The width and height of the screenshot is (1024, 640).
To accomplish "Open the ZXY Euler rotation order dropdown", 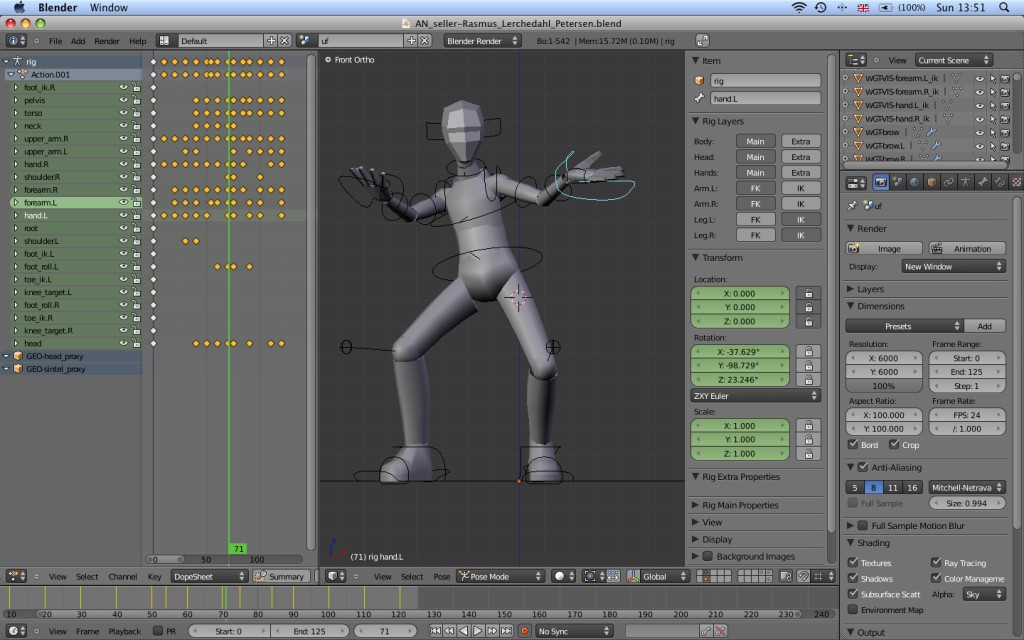I will tap(757, 395).
